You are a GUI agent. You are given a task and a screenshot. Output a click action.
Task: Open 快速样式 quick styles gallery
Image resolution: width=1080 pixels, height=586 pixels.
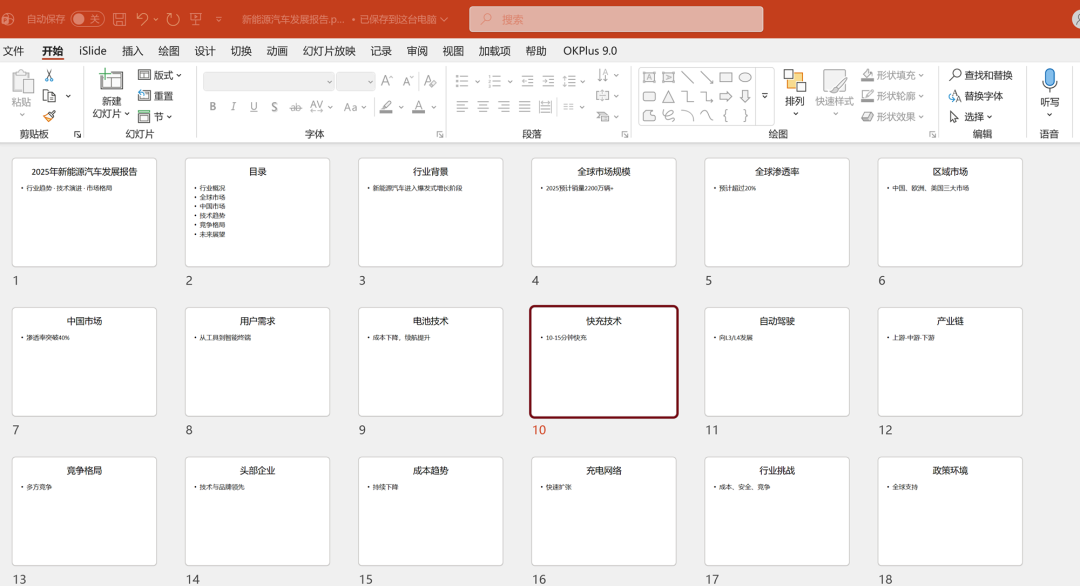pos(834,94)
